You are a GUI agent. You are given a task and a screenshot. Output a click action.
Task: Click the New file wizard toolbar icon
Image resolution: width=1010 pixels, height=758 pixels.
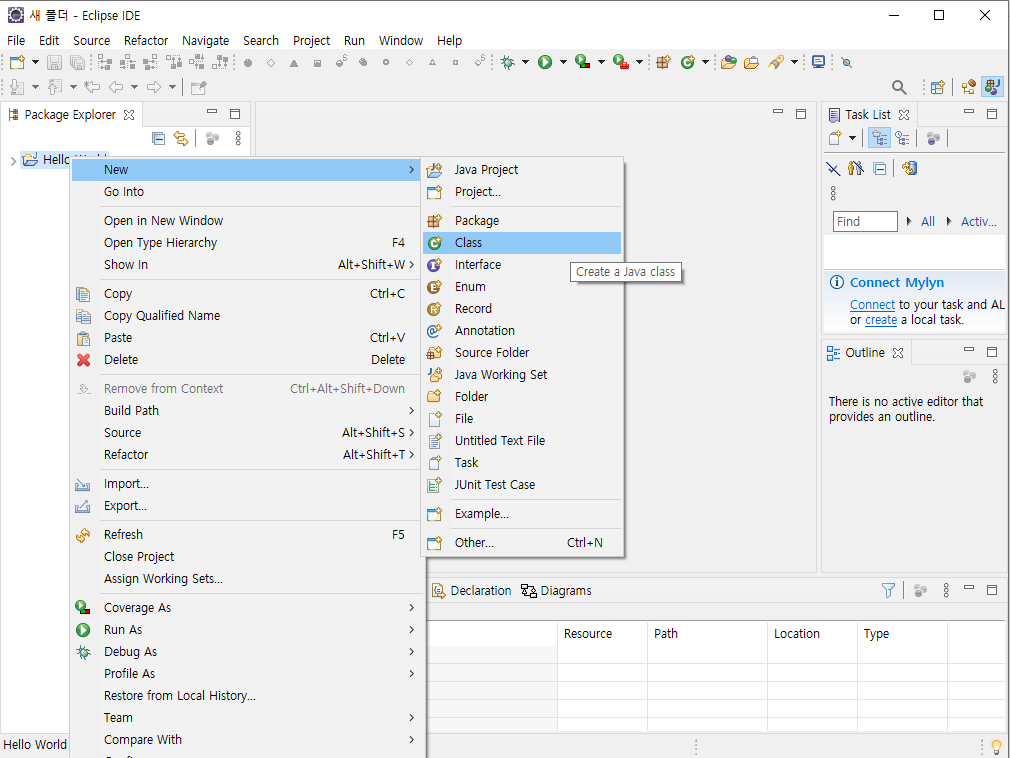coord(17,62)
